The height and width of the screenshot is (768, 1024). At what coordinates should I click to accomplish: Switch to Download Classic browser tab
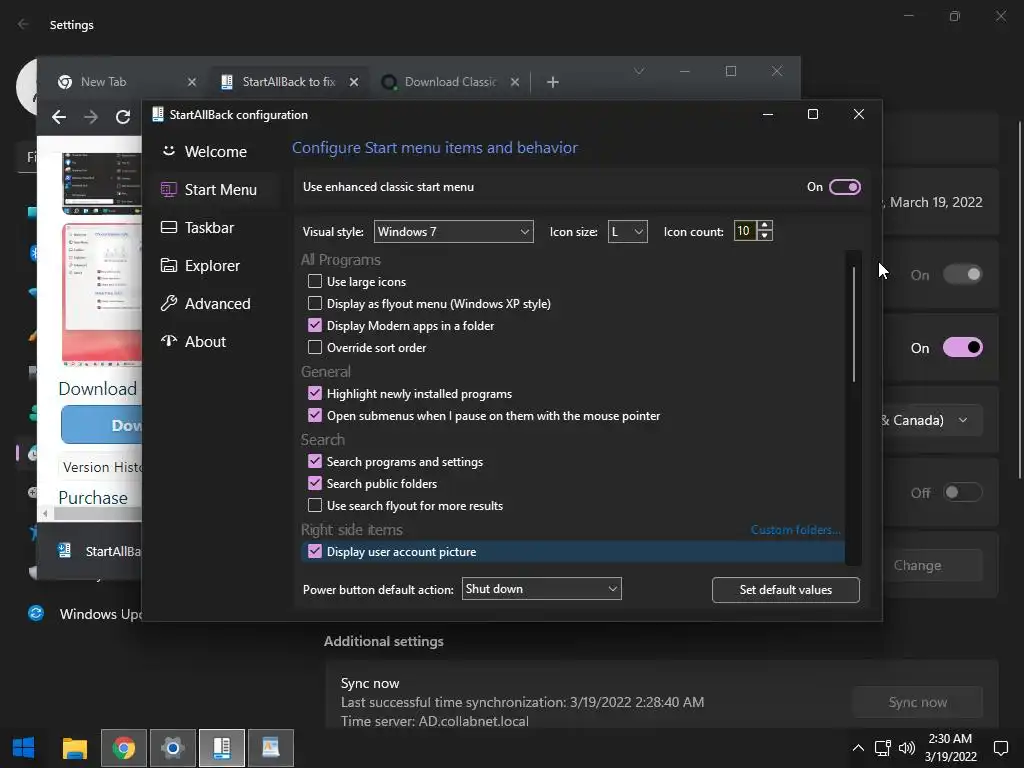pyautogui.click(x=450, y=82)
